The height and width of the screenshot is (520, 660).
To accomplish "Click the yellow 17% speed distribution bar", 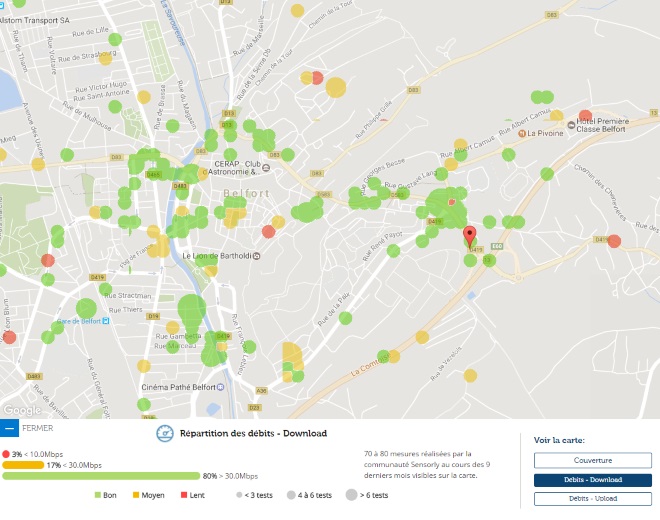I will [22, 465].
